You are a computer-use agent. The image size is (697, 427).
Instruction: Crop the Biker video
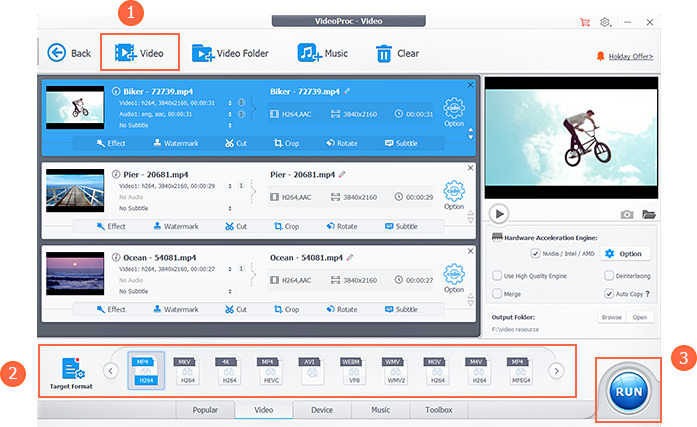pyautogui.click(x=286, y=143)
